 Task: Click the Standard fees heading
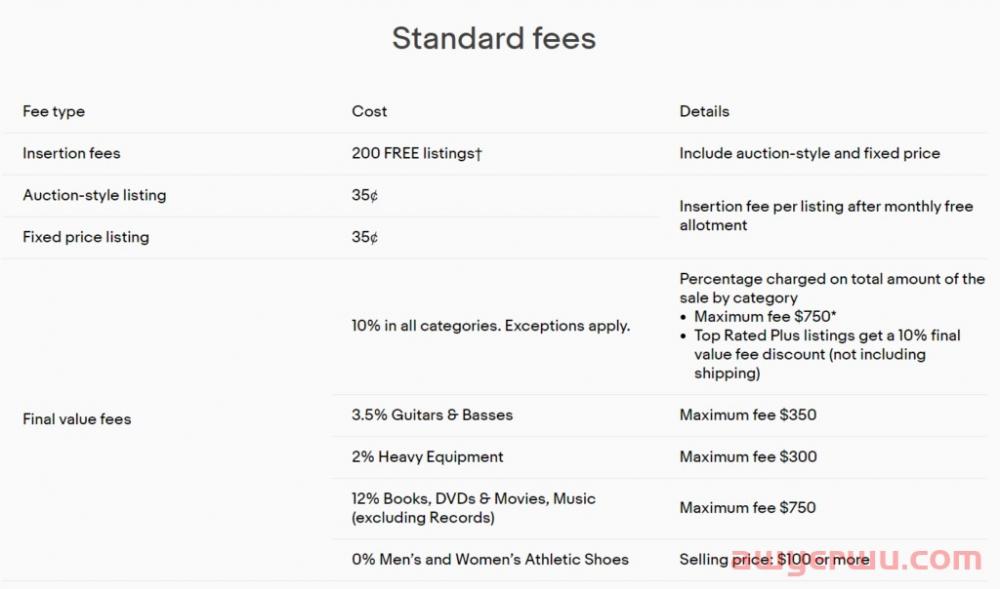tap(494, 38)
